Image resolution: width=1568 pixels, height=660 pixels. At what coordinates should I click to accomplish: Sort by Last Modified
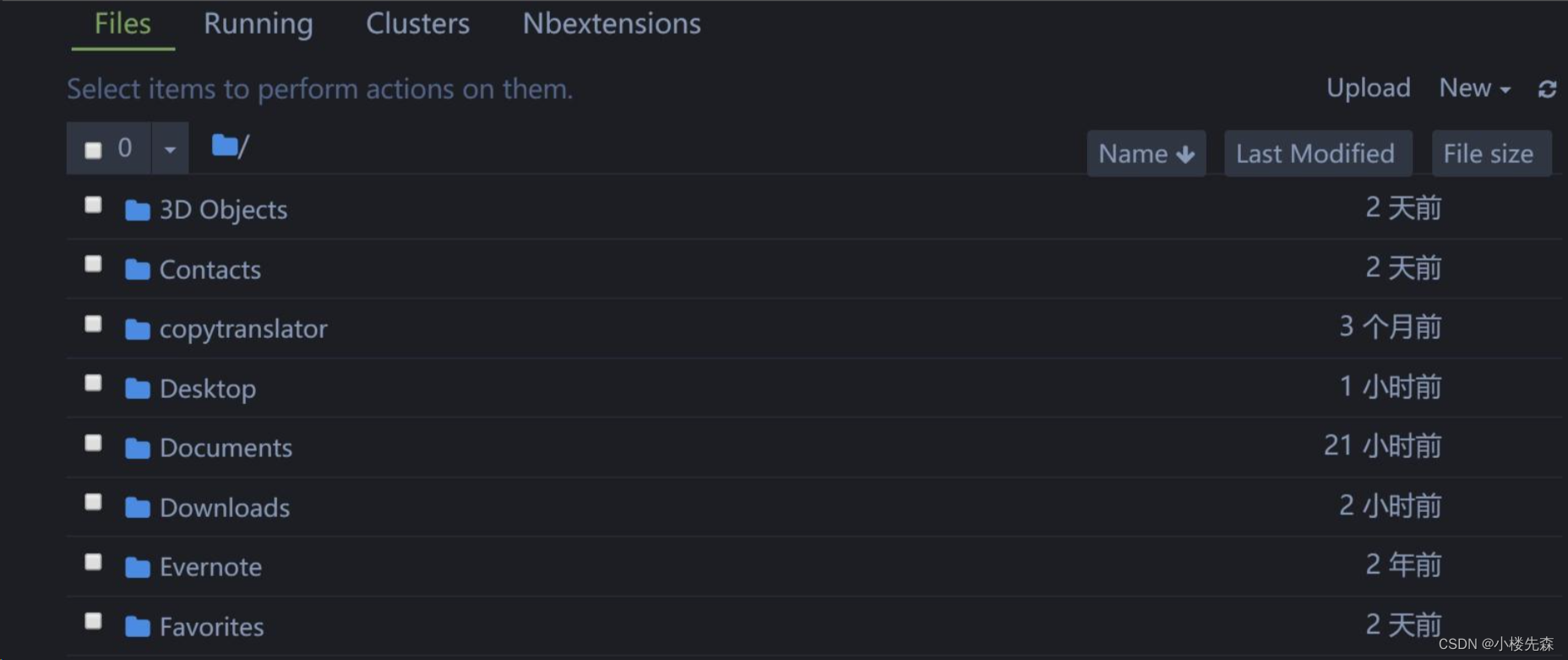pos(1315,154)
